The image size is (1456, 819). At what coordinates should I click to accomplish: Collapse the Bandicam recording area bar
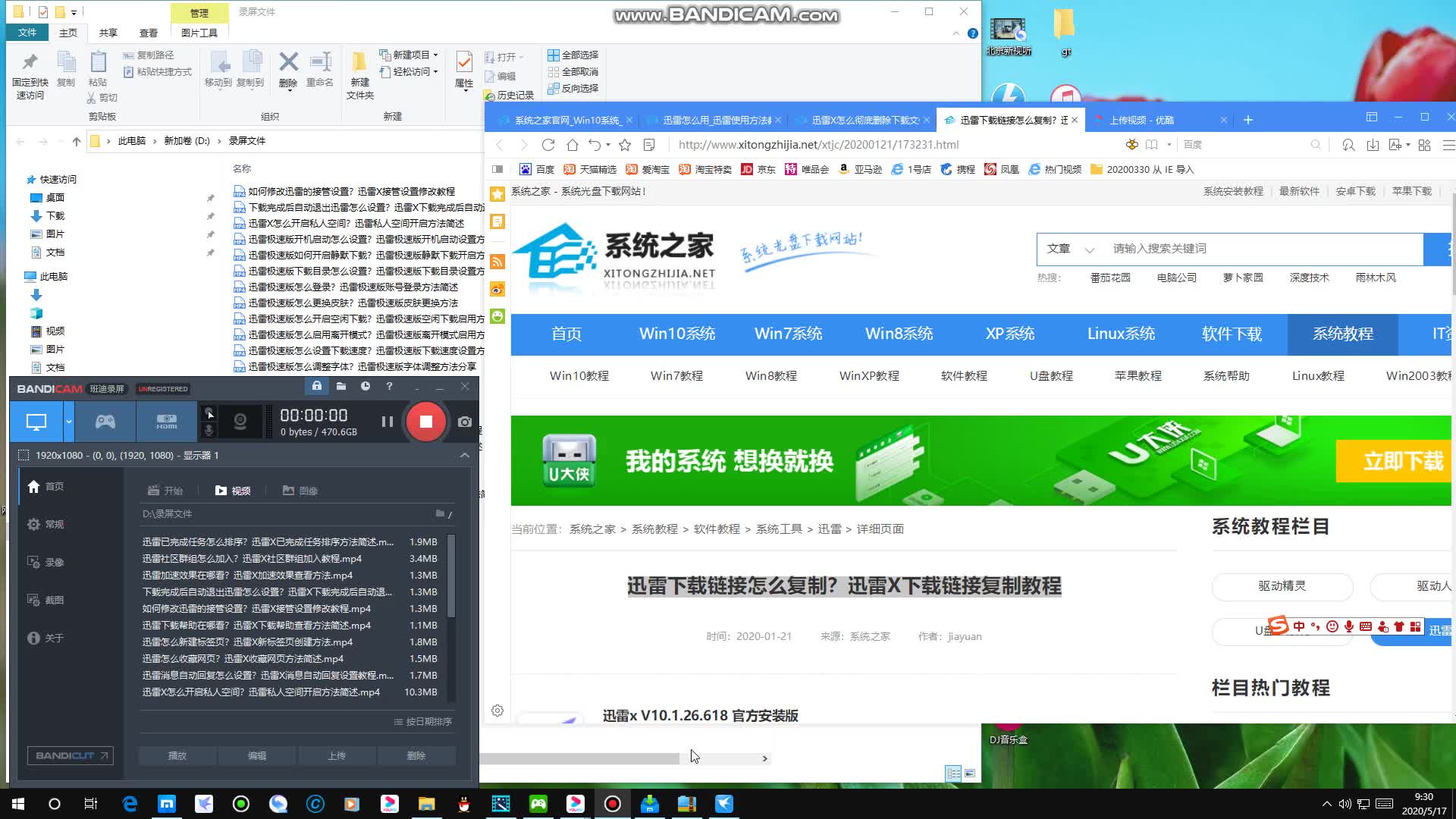(465, 455)
